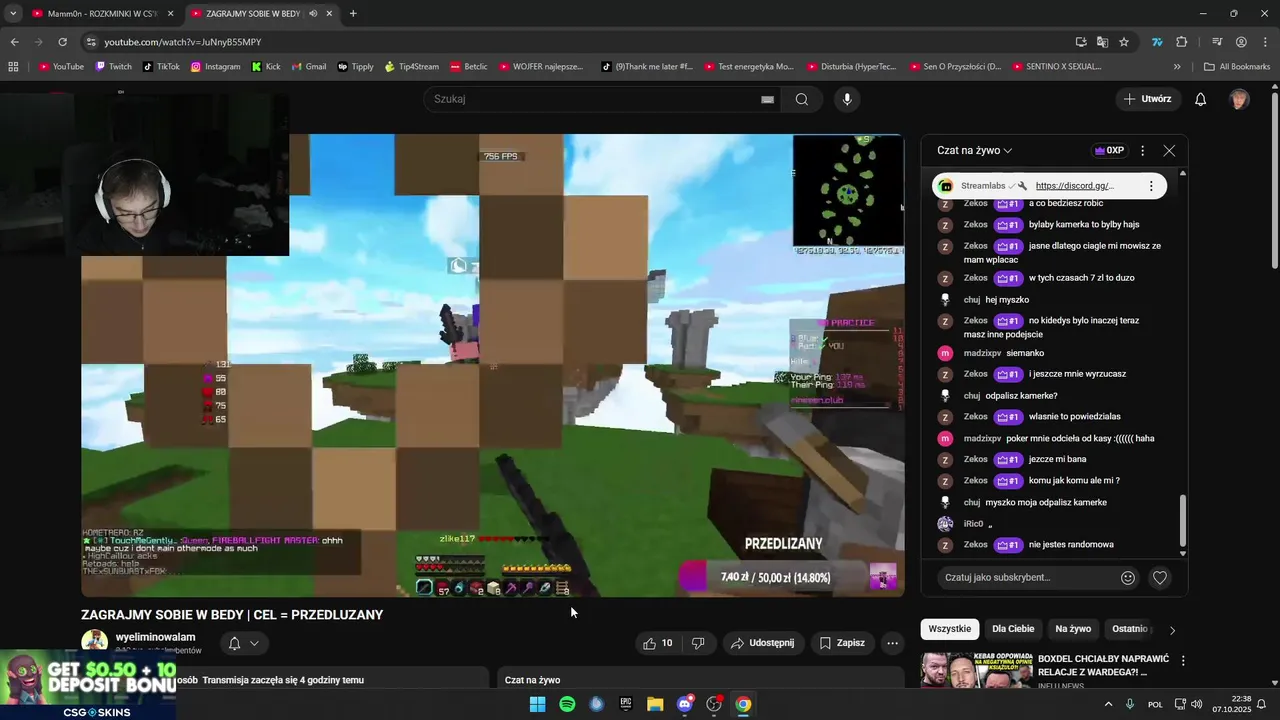The height and width of the screenshot is (720, 1280).
Task: Open YouTube notifications bell
Action: pos(1201,99)
